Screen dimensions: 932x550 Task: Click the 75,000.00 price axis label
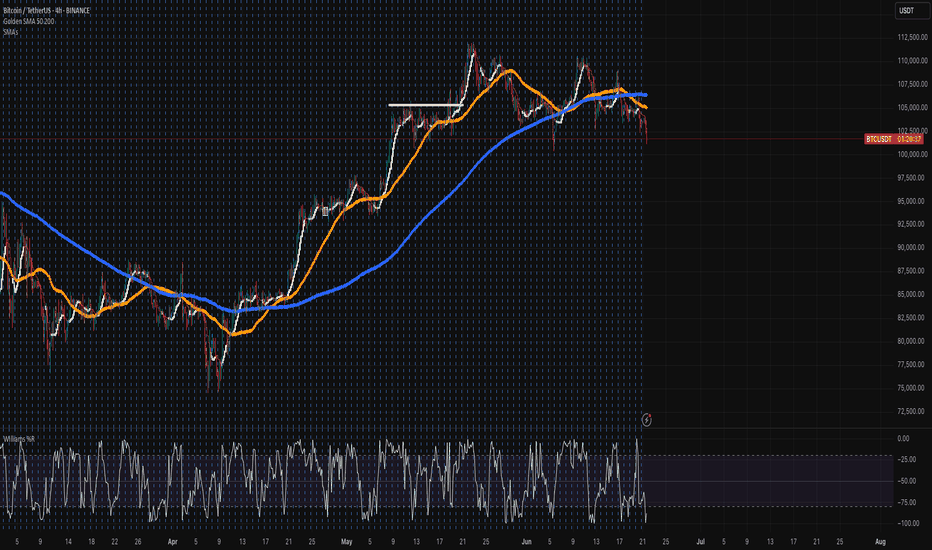[x=912, y=388]
